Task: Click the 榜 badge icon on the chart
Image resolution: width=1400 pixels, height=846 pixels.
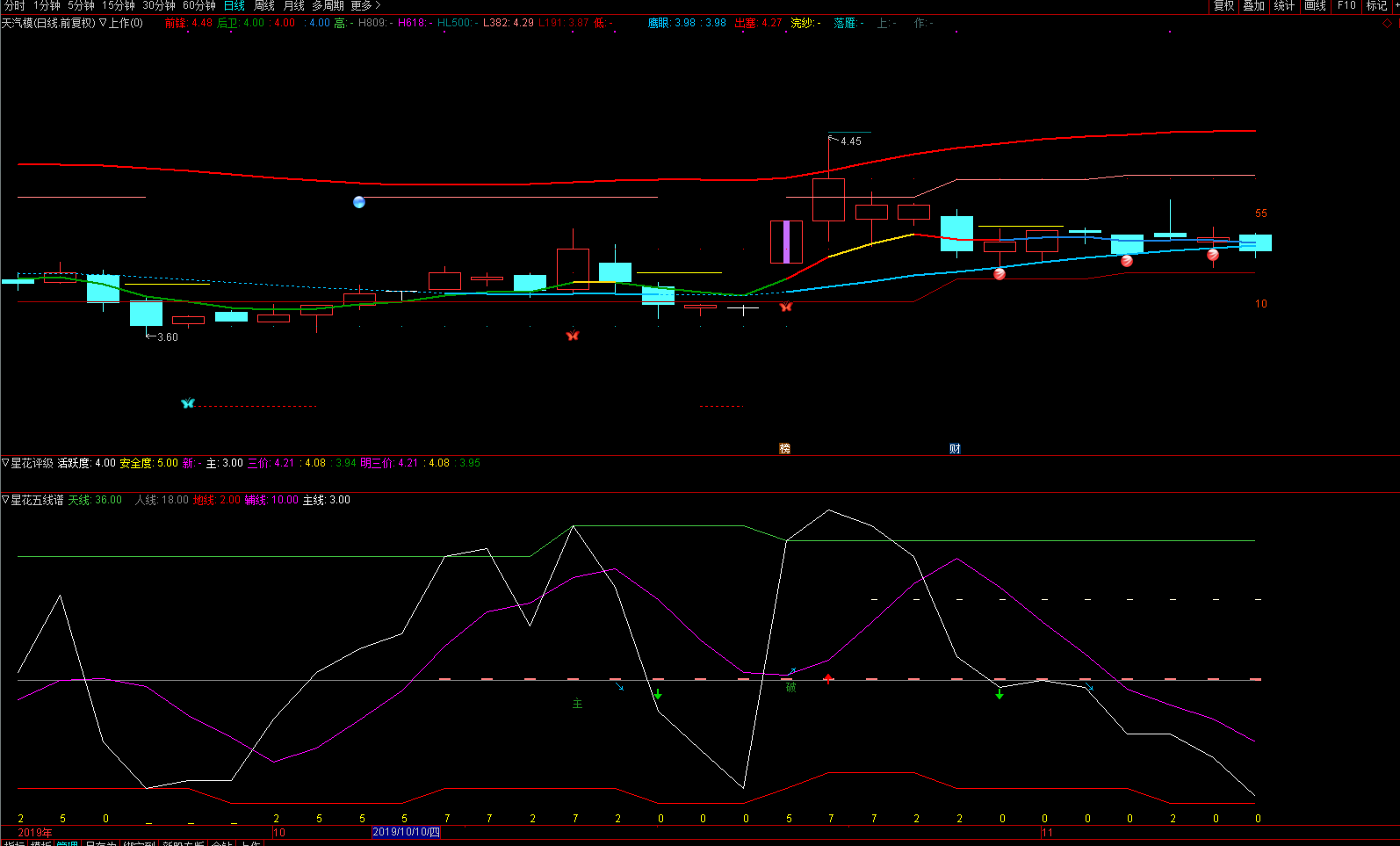Action: [785, 449]
